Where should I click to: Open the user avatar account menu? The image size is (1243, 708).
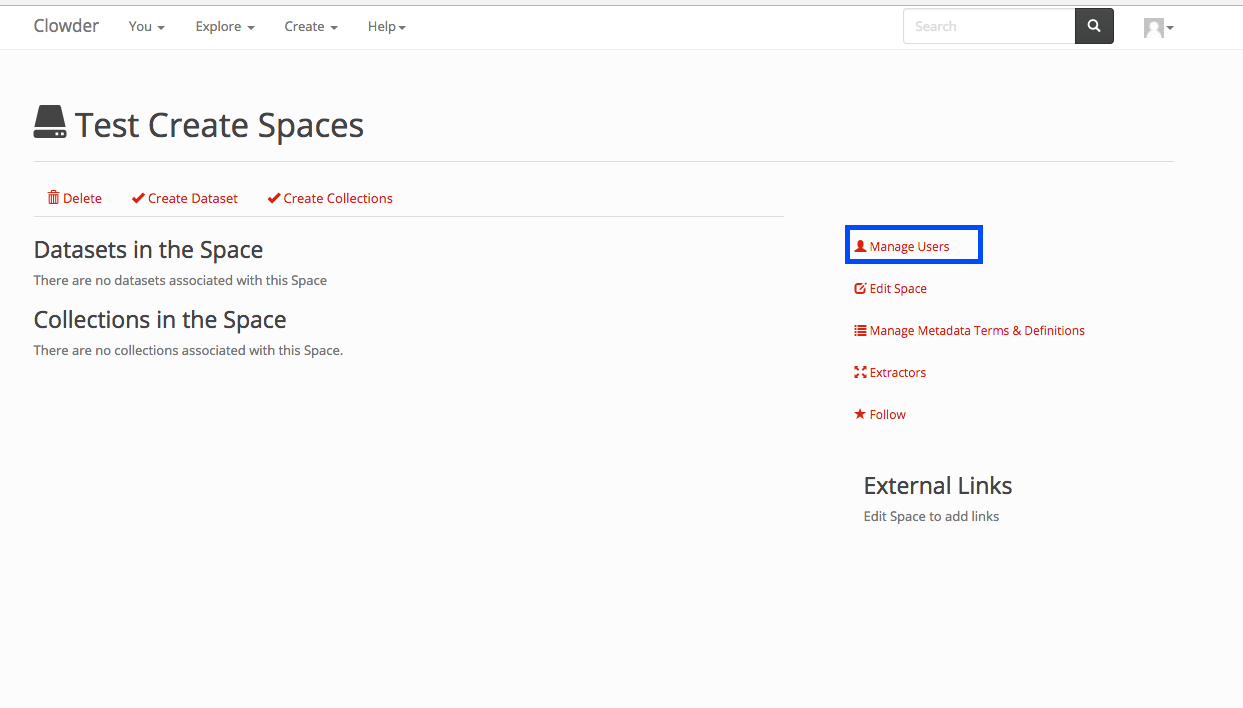click(1158, 28)
